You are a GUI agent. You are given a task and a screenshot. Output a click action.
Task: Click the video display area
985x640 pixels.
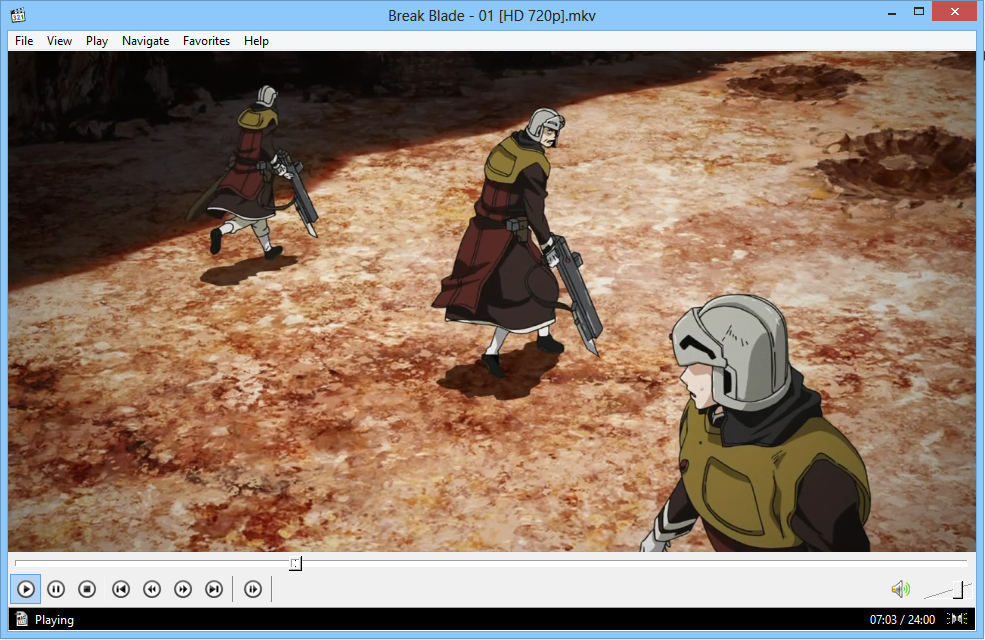coord(492,301)
